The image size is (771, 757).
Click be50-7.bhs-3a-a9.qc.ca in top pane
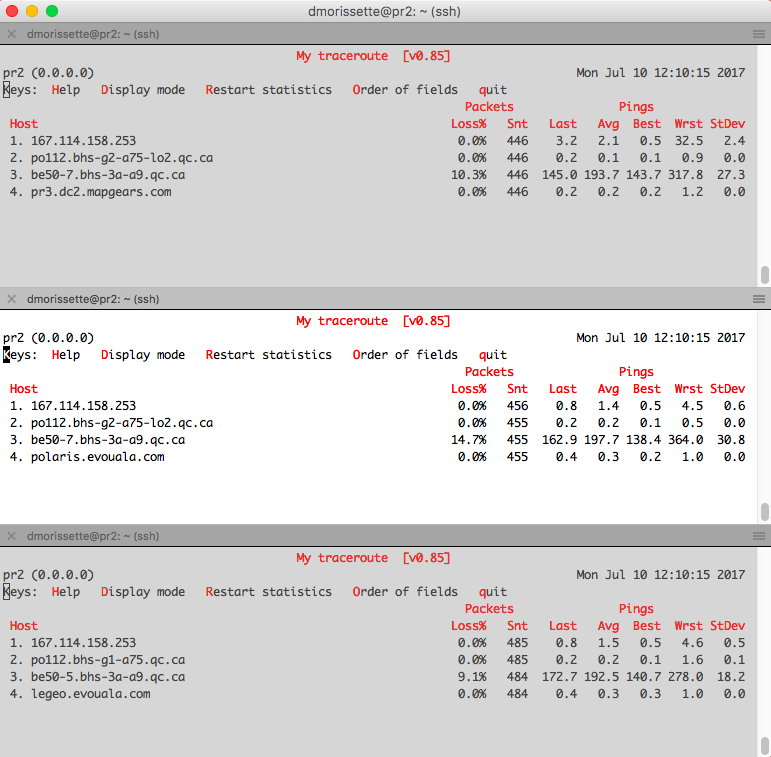(x=108, y=175)
